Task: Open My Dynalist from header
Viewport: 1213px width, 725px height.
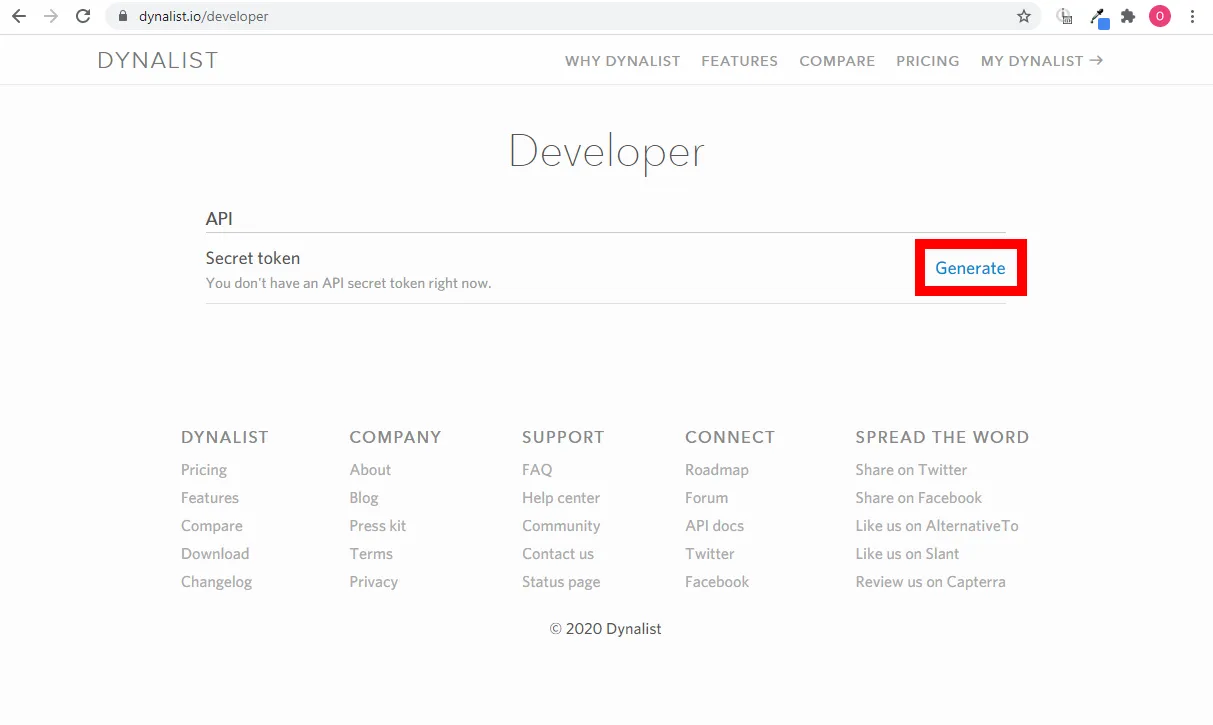Action: click(x=1041, y=61)
